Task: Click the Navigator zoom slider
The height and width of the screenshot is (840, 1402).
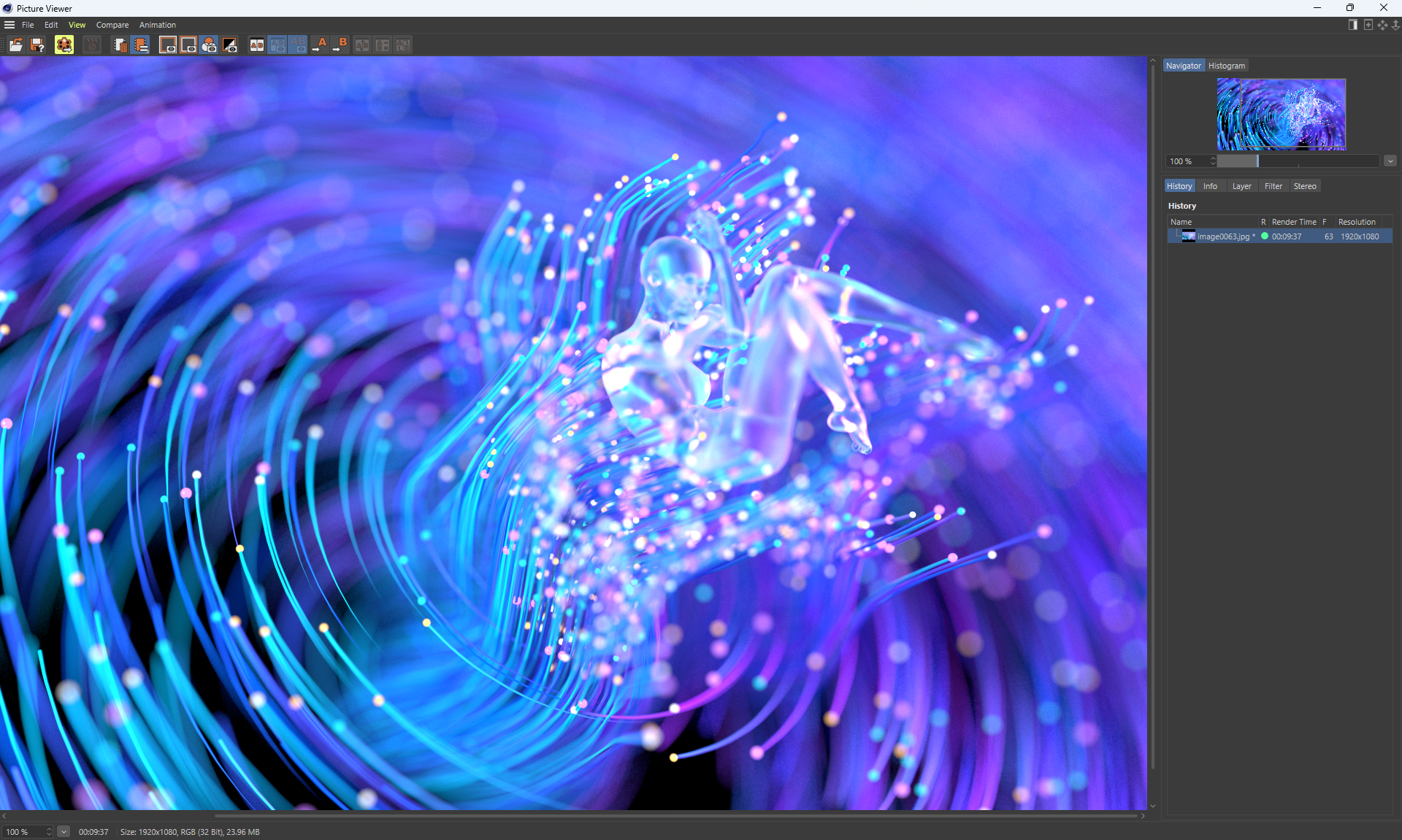Action: point(1297,161)
